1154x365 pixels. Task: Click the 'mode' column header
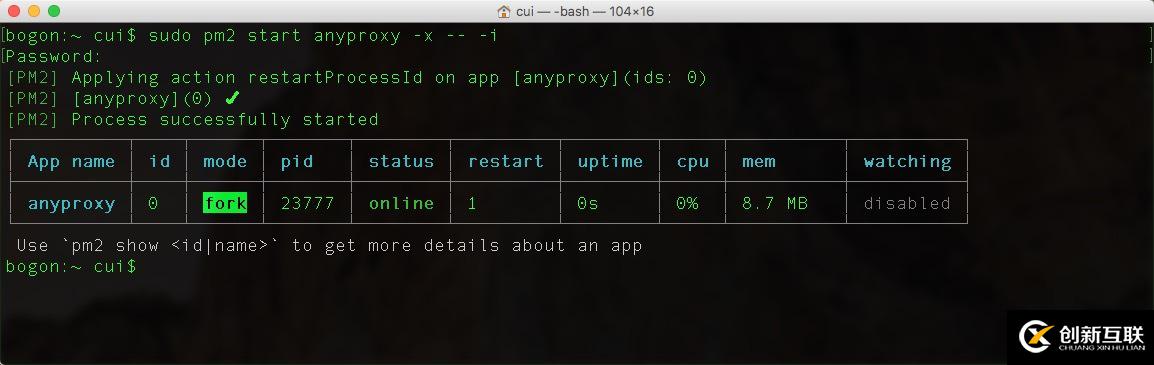tap(225, 161)
